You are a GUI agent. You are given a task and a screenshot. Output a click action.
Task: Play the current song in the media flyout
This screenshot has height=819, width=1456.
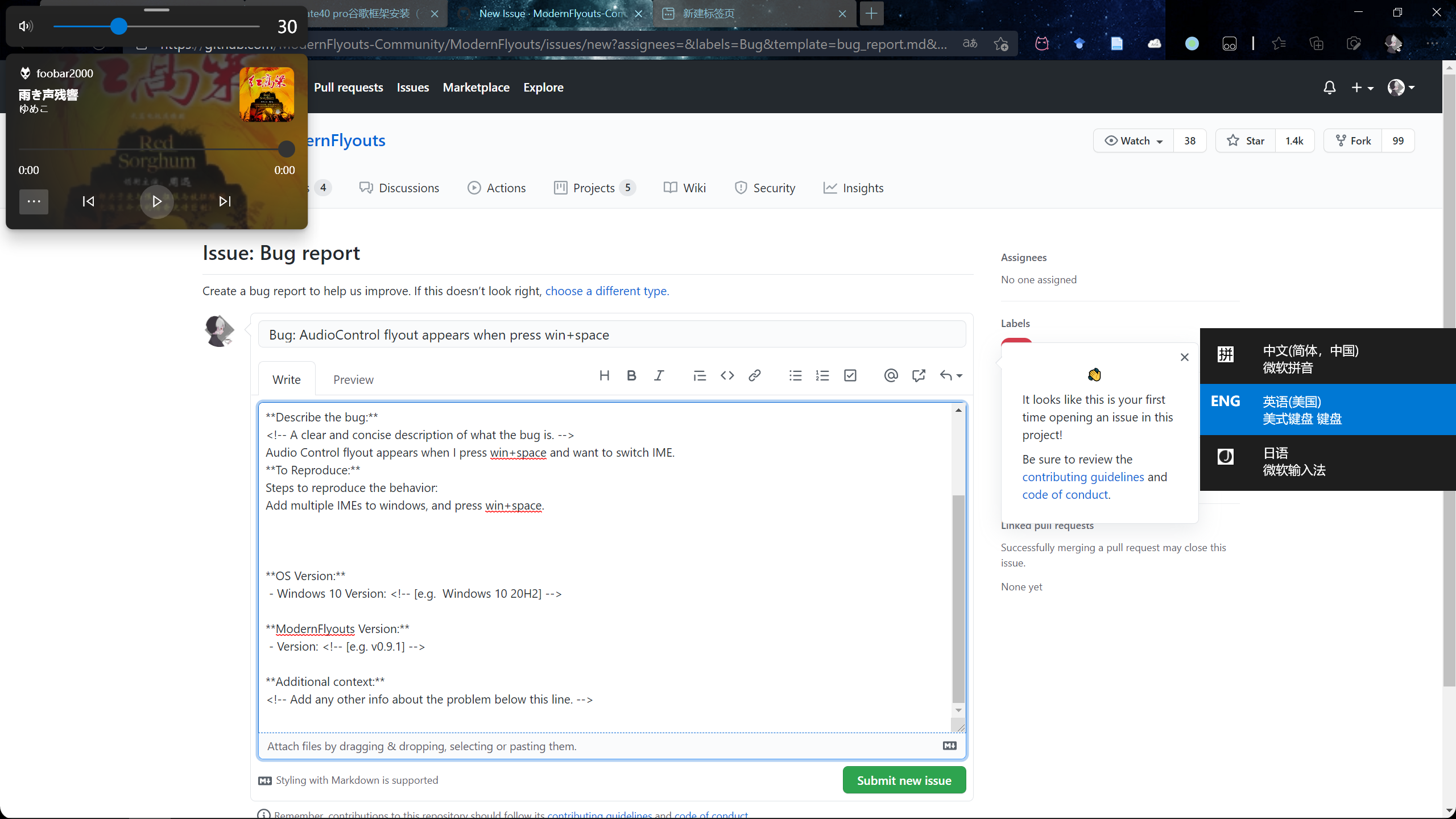(156, 201)
